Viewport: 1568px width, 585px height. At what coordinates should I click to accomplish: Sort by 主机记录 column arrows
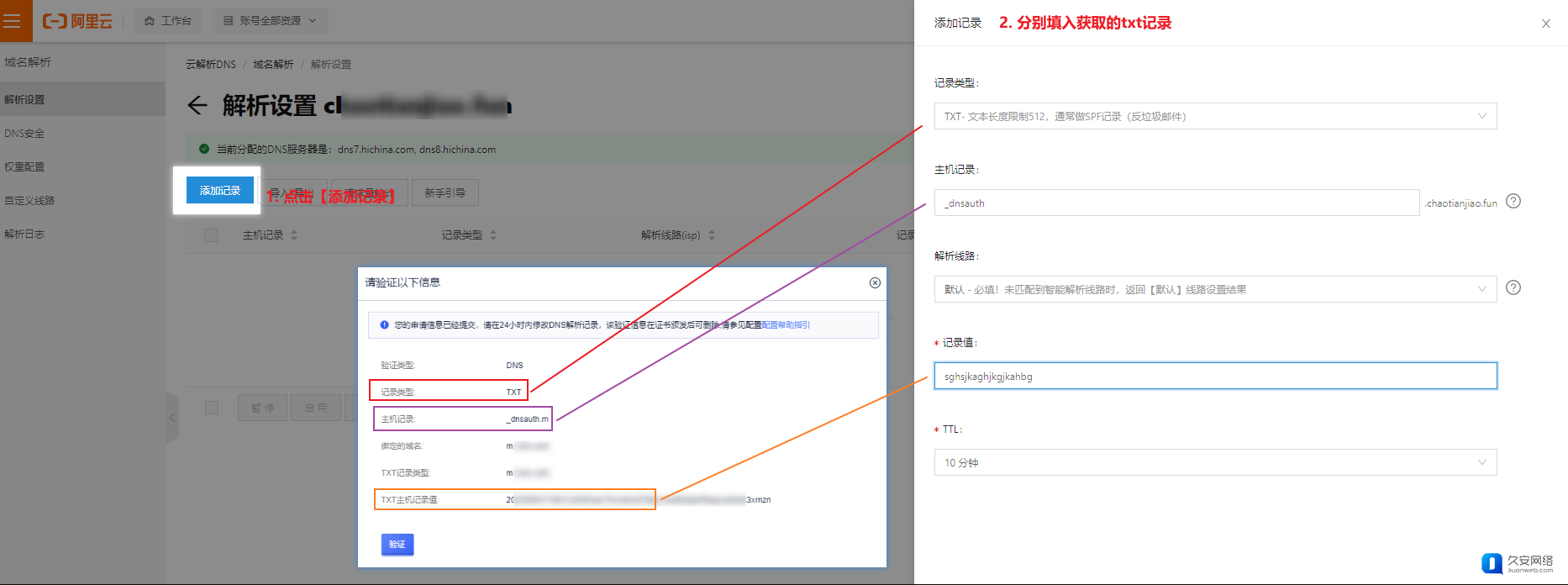[294, 235]
